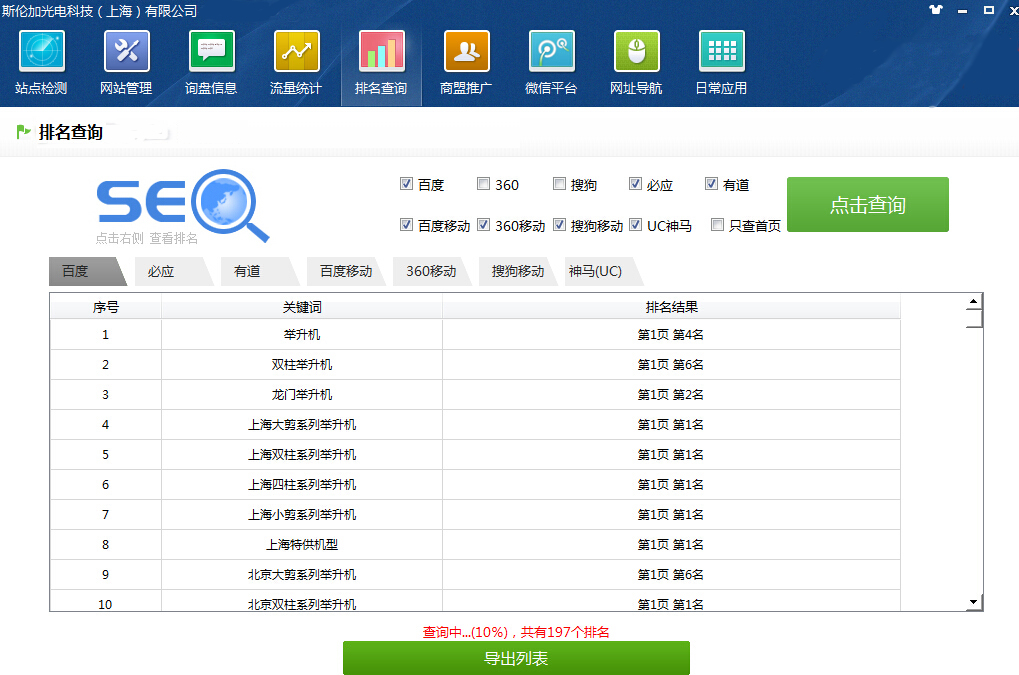Click the scrollbar up arrow
The width and height of the screenshot is (1019, 675).
coord(973,301)
